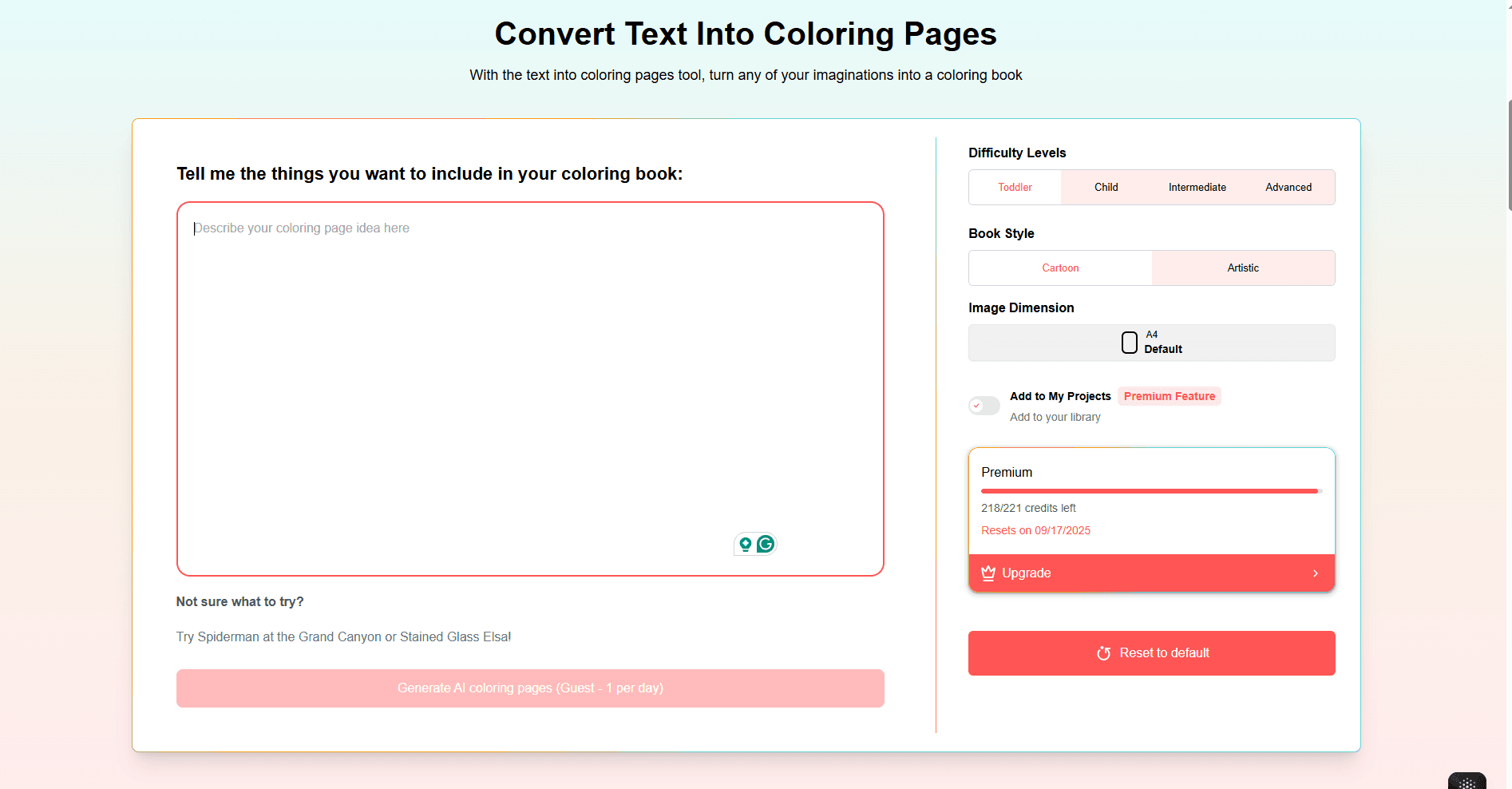Expand Upgrade options via the right chevron

coord(1315,573)
